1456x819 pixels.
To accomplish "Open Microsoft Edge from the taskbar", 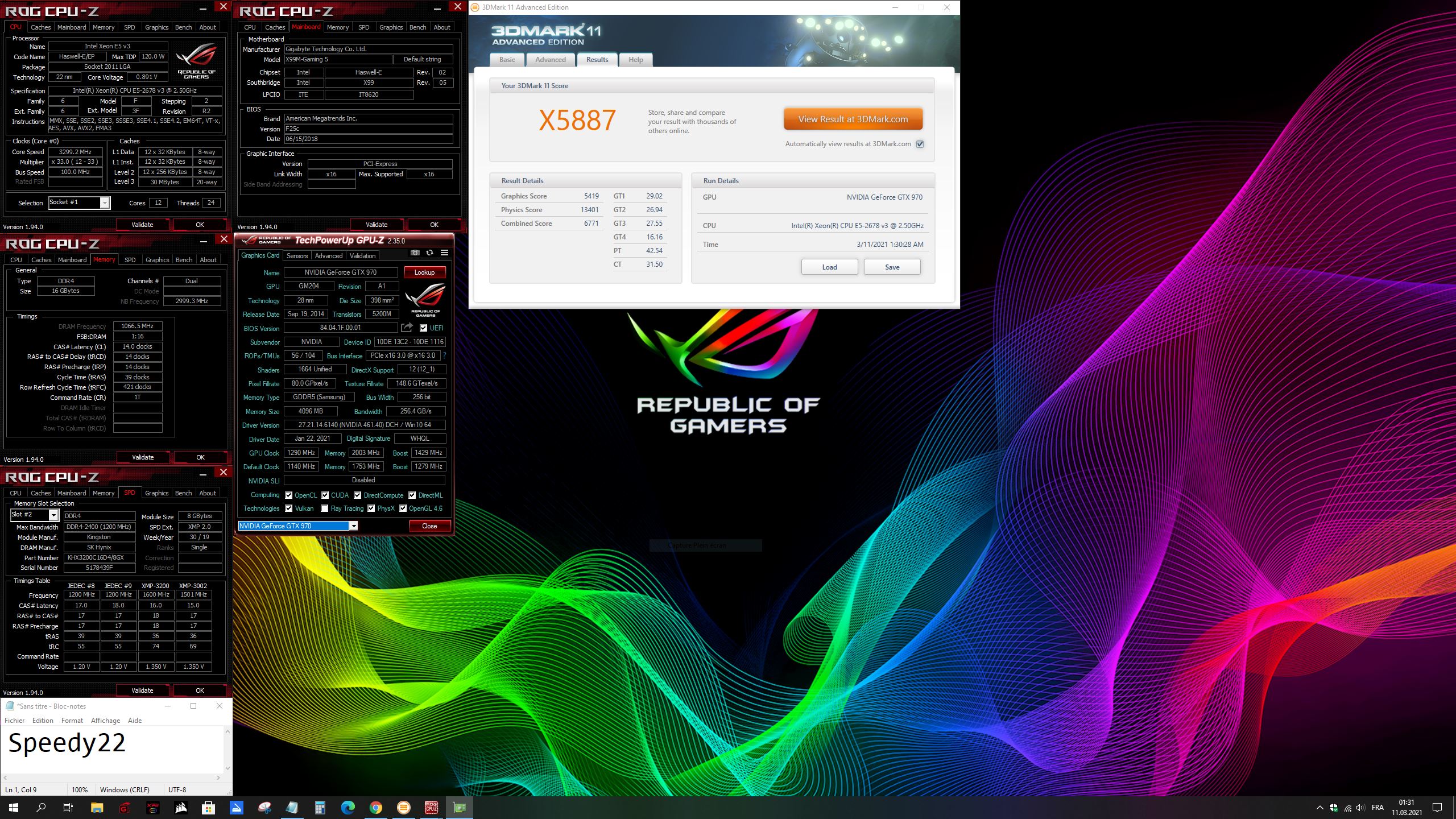I will pos(348,808).
